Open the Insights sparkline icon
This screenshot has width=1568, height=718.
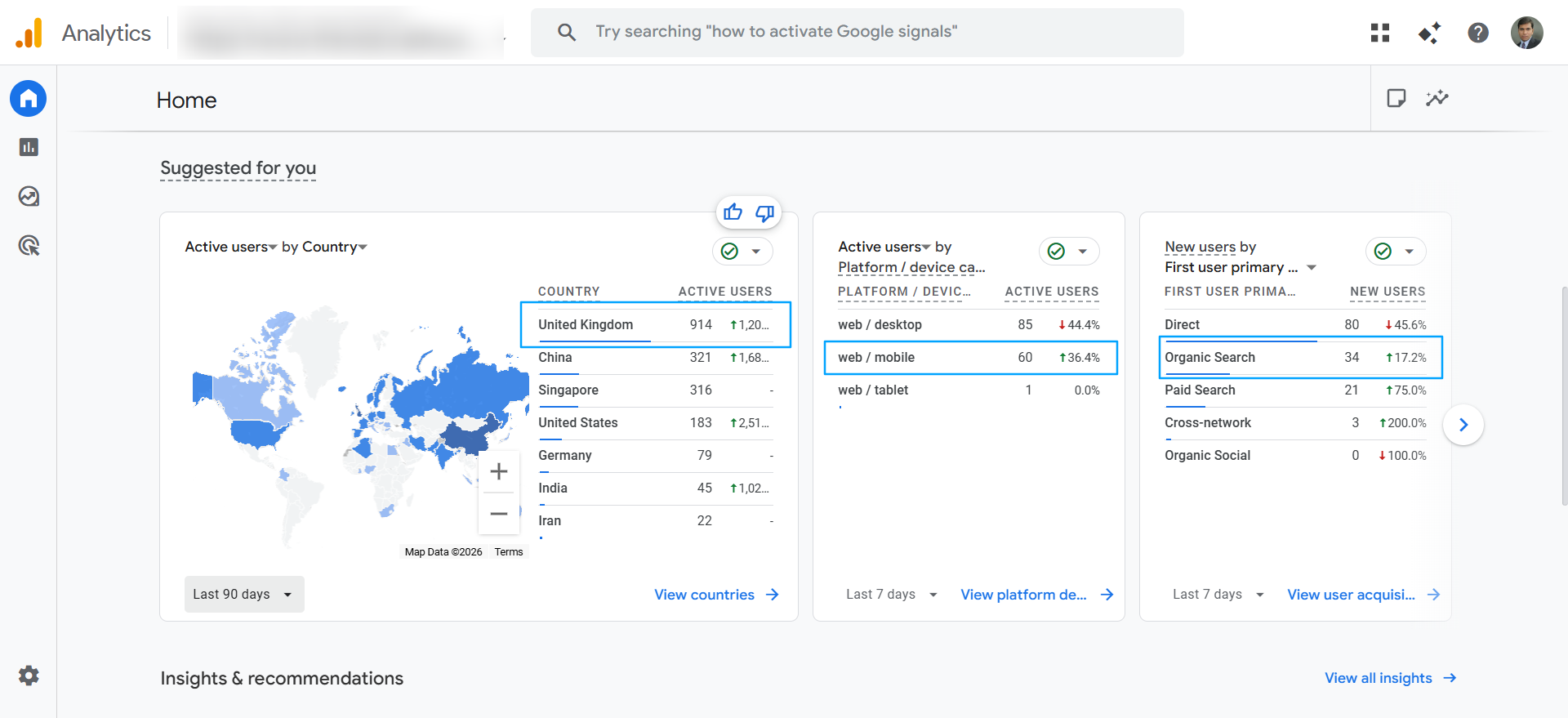(1437, 98)
